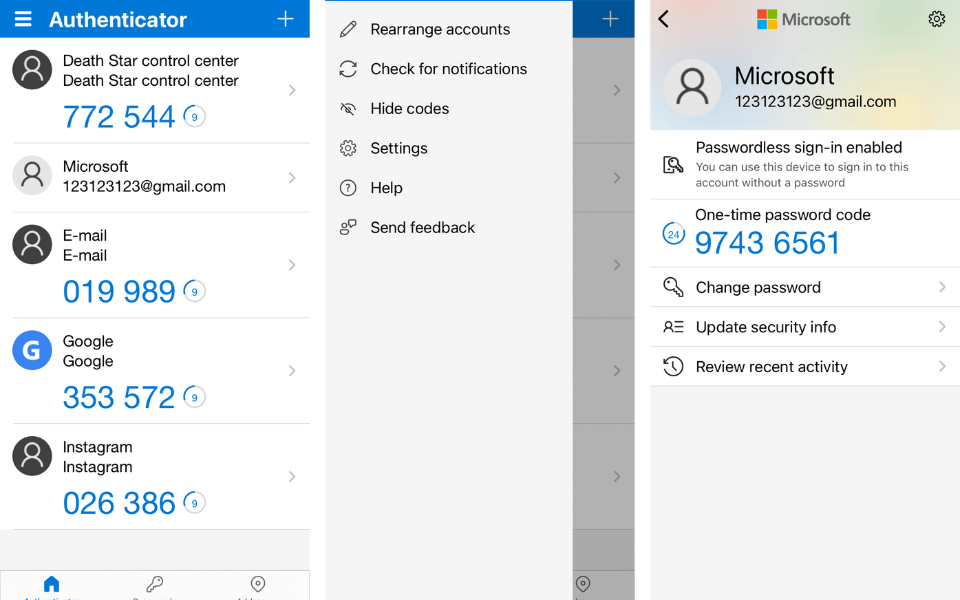
Task: Click the 24-second countdown timer circle
Action: click(673, 234)
